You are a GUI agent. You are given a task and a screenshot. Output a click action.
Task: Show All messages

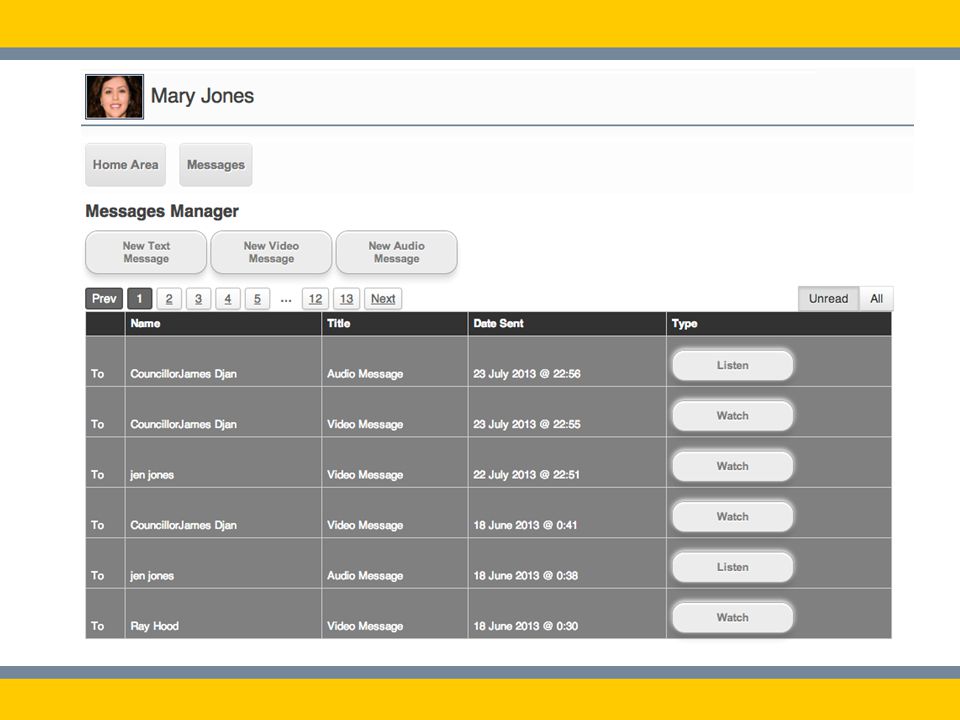coord(876,299)
